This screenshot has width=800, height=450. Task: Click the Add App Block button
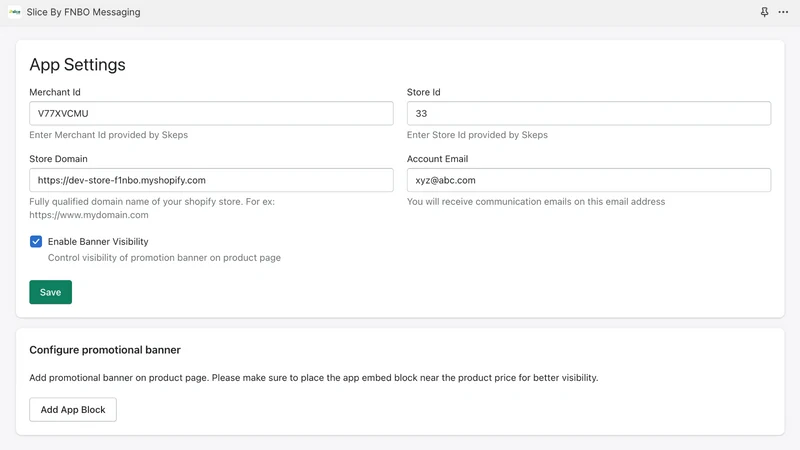click(73, 410)
